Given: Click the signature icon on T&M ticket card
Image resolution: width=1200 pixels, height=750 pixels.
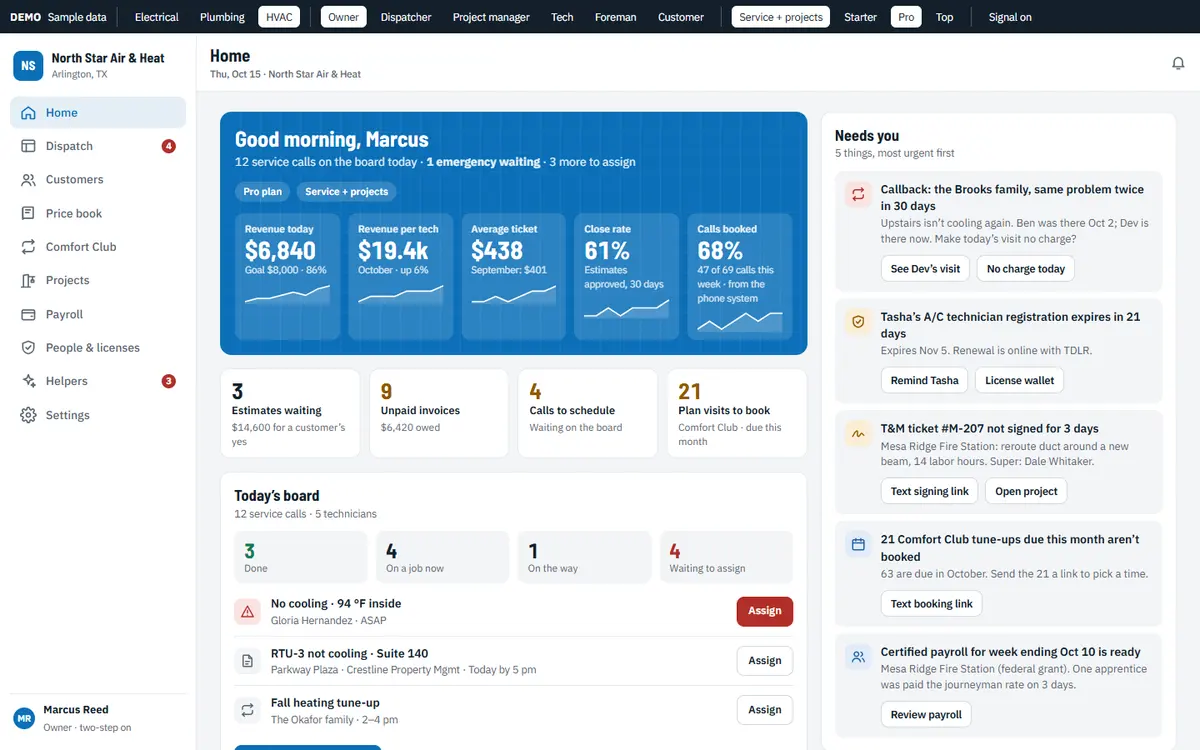Looking at the screenshot, I should pyautogui.click(x=858, y=434).
